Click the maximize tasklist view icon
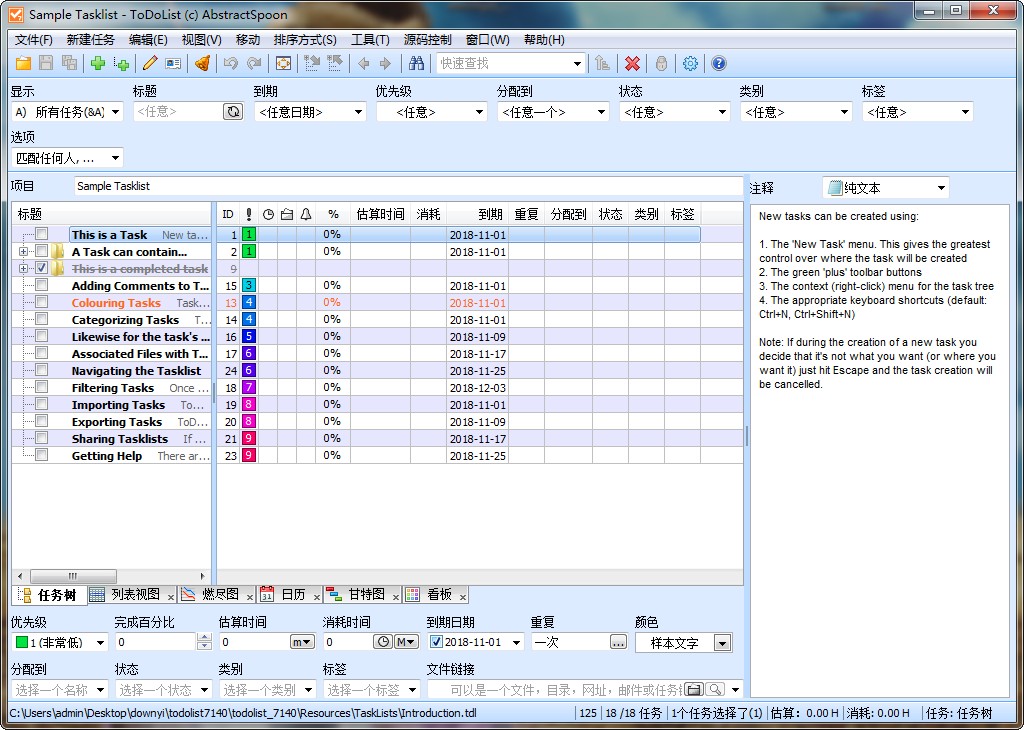 pos(283,63)
